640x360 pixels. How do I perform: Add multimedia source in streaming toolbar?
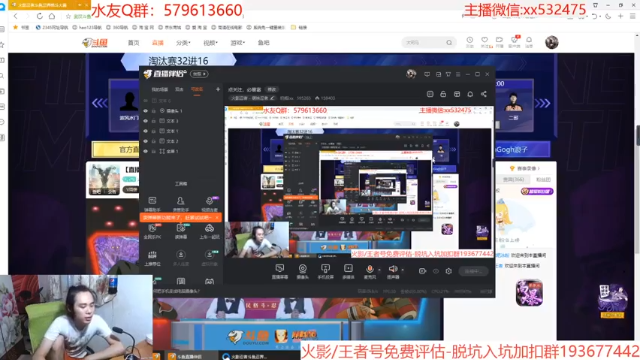point(348,271)
